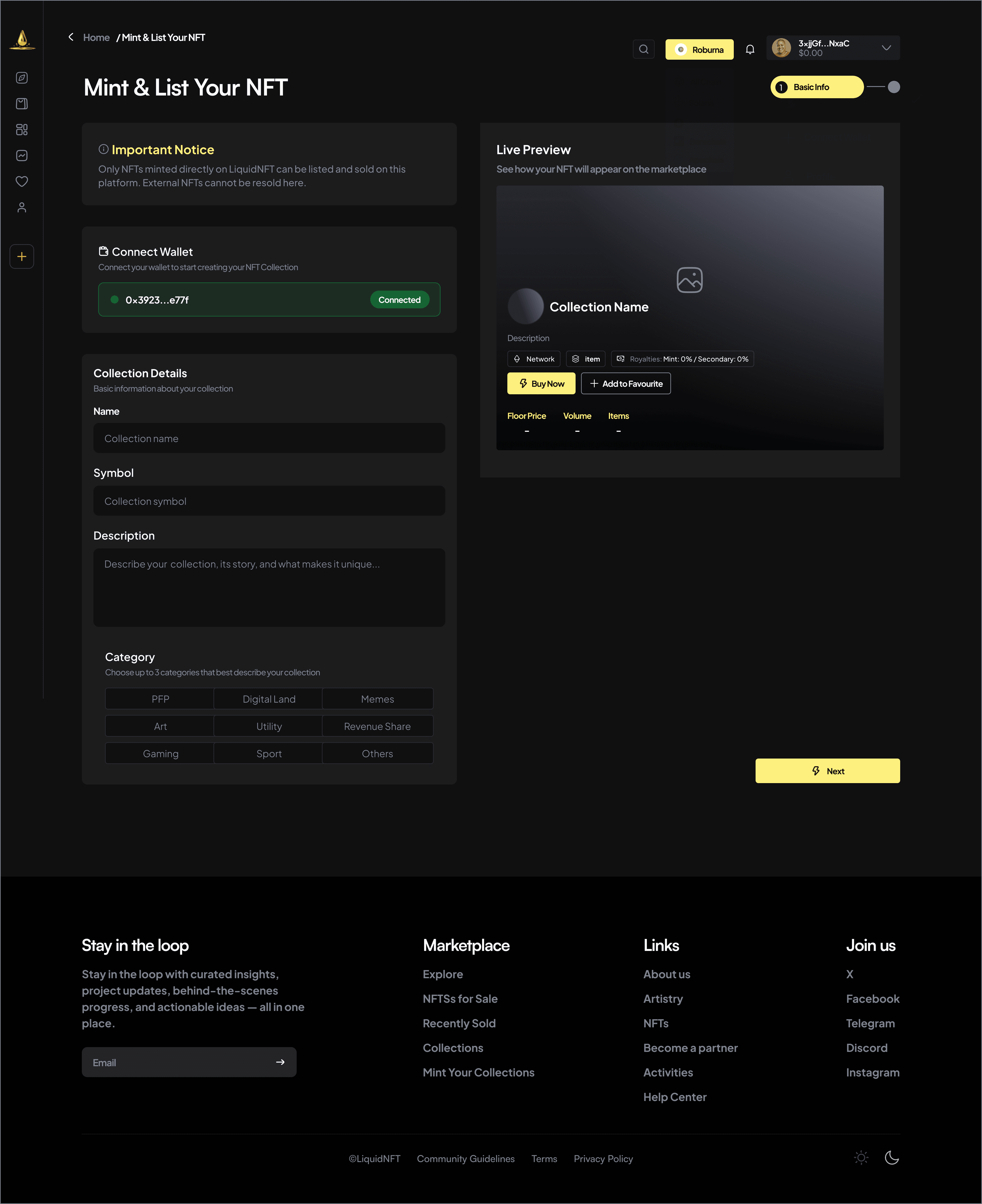Select the PFP category
This screenshot has width=982, height=1204.
(160, 699)
